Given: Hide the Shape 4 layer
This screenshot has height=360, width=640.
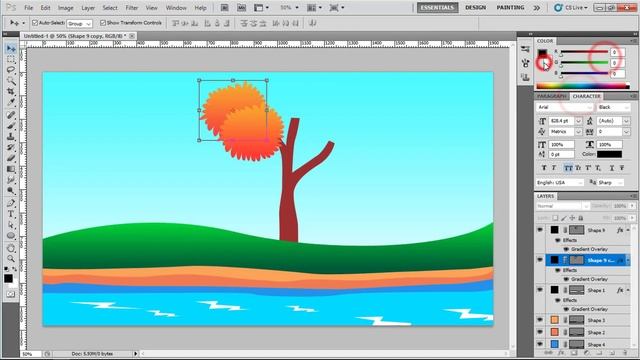Looking at the screenshot, I should tap(540, 344).
